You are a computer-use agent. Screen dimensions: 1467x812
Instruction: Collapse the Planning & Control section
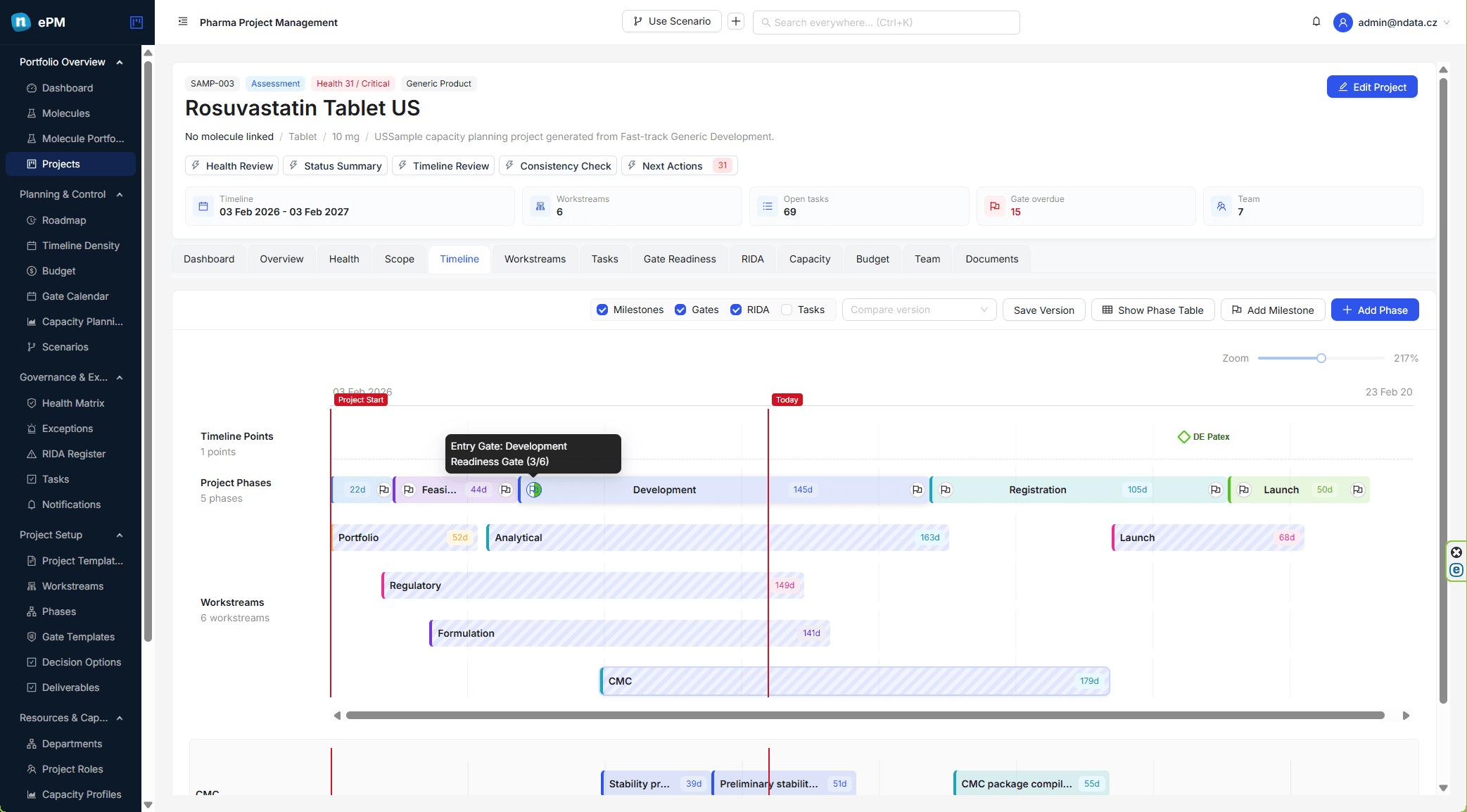point(120,194)
